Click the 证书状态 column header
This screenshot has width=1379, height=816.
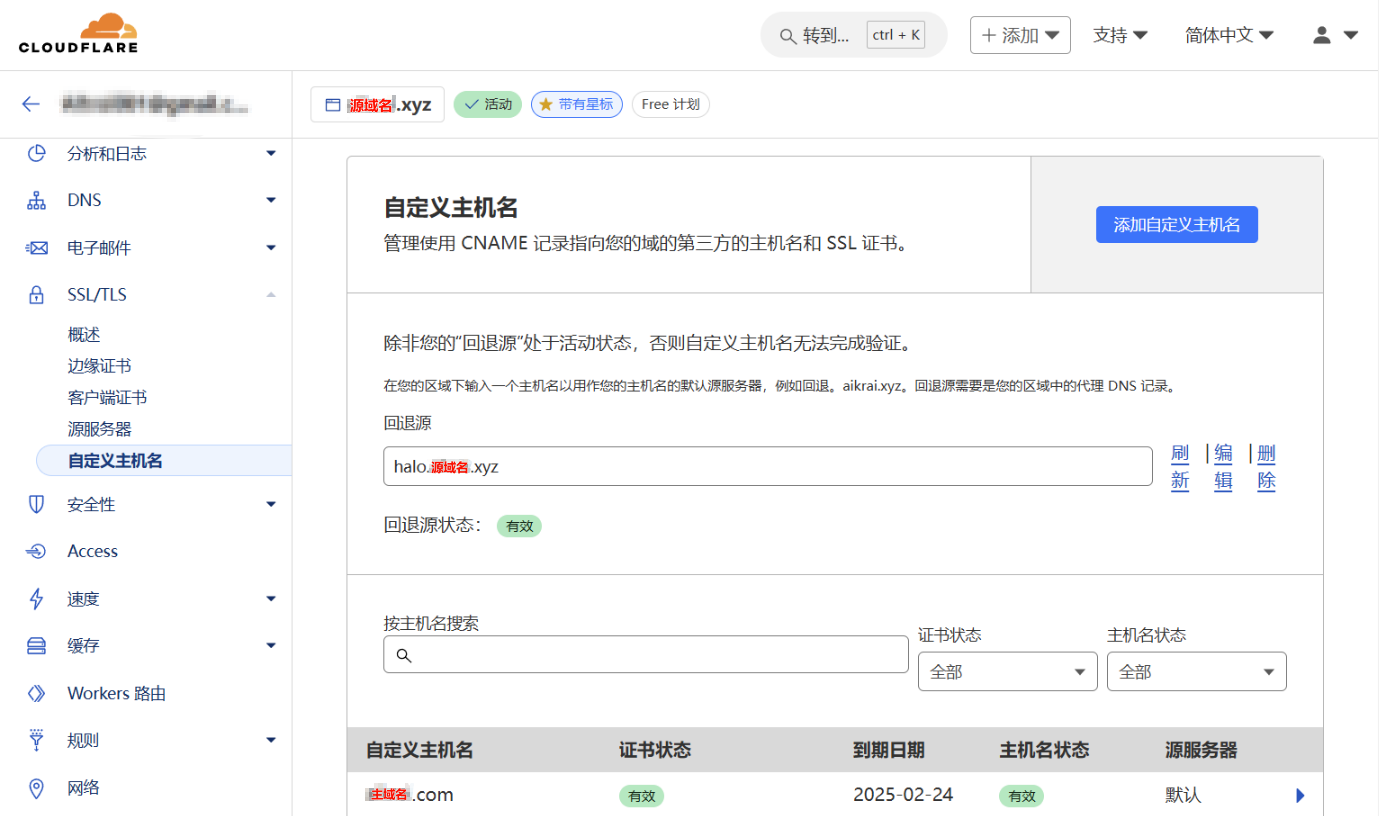655,750
